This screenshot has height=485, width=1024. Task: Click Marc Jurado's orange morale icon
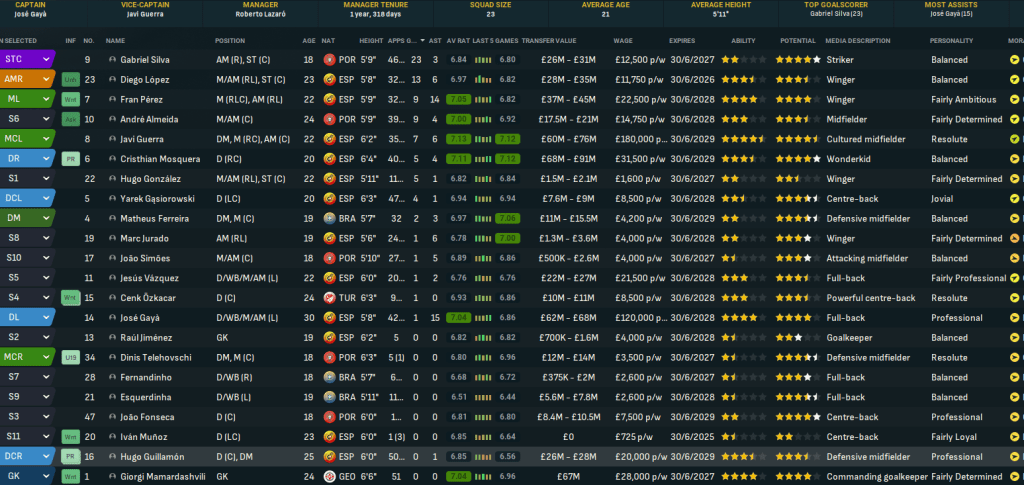tap(1014, 238)
